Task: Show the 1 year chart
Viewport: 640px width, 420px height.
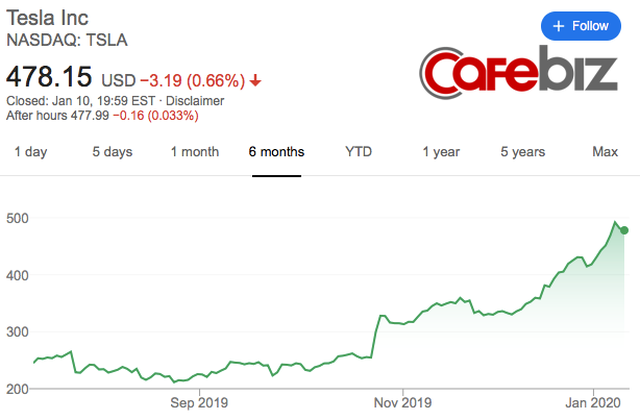Action: pyautogui.click(x=441, y=152)
